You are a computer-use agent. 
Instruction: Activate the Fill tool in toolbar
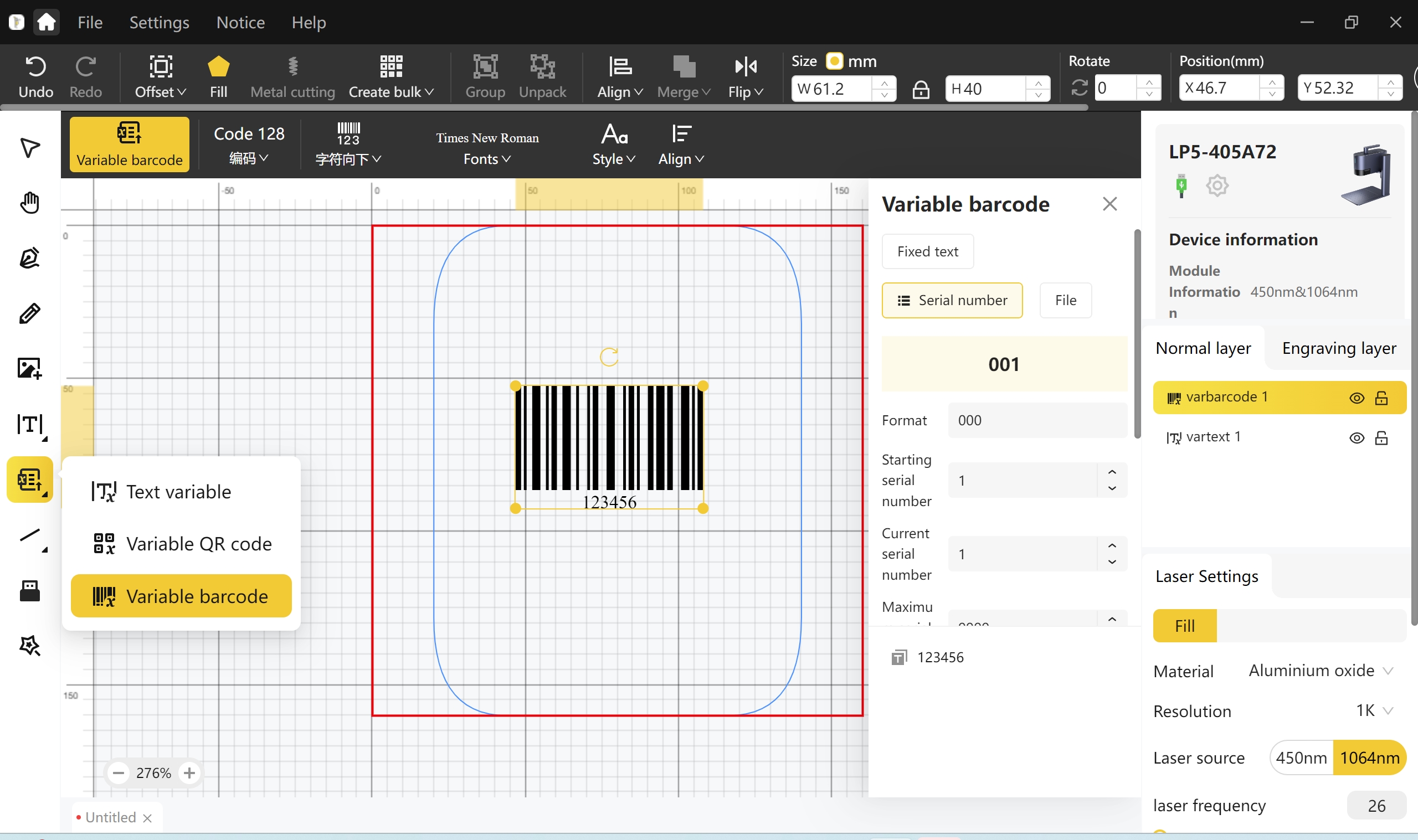coord(218,77)
